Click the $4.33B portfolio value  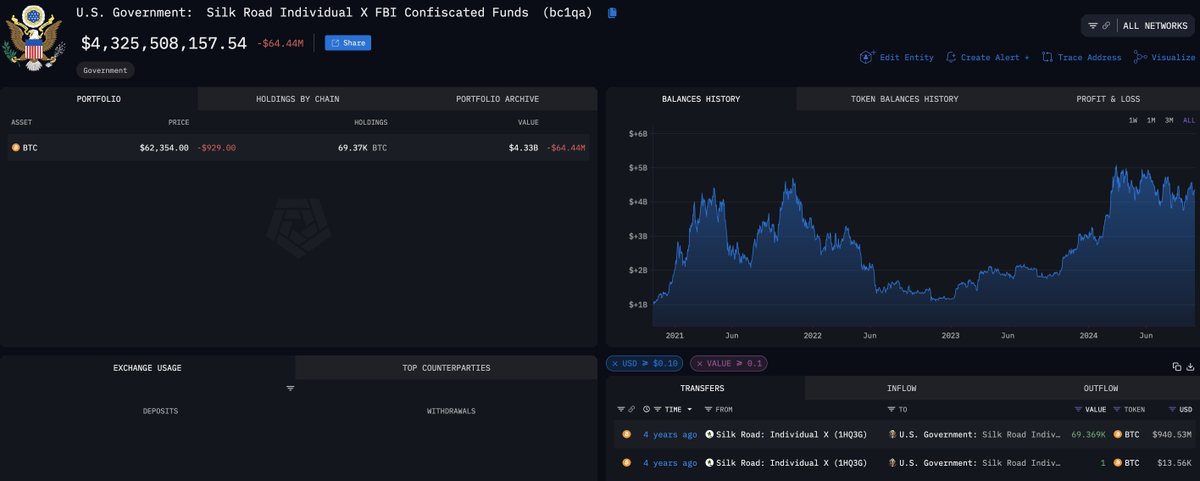click(x=525, y=147)
